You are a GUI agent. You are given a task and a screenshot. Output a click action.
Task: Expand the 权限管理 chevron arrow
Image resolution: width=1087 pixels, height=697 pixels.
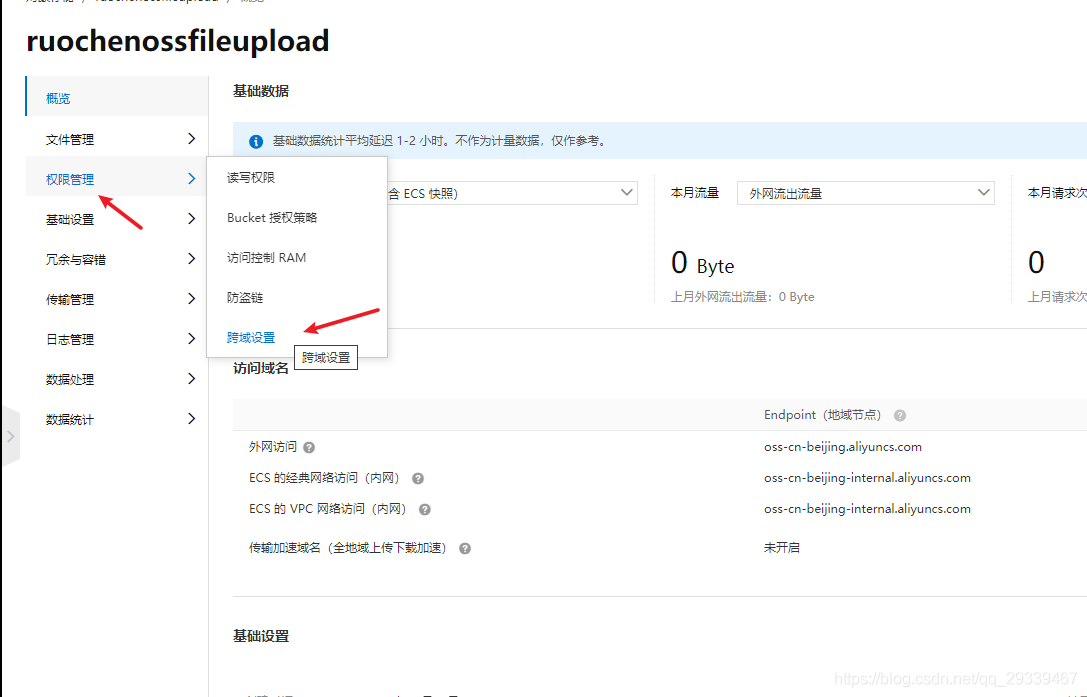[191, 179]
